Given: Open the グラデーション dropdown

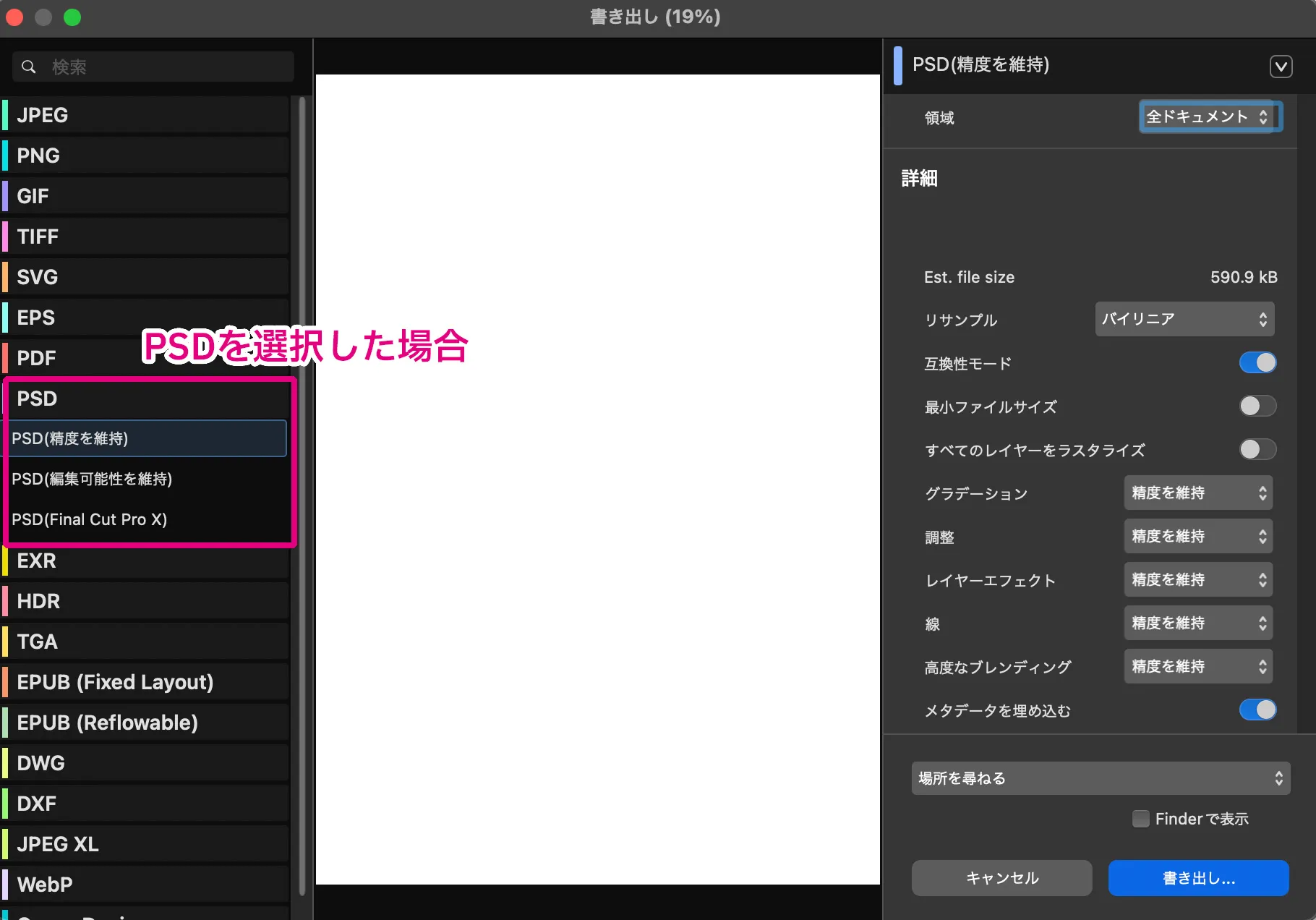Looking at the screenshot, I should click(x=1197, y=493).
